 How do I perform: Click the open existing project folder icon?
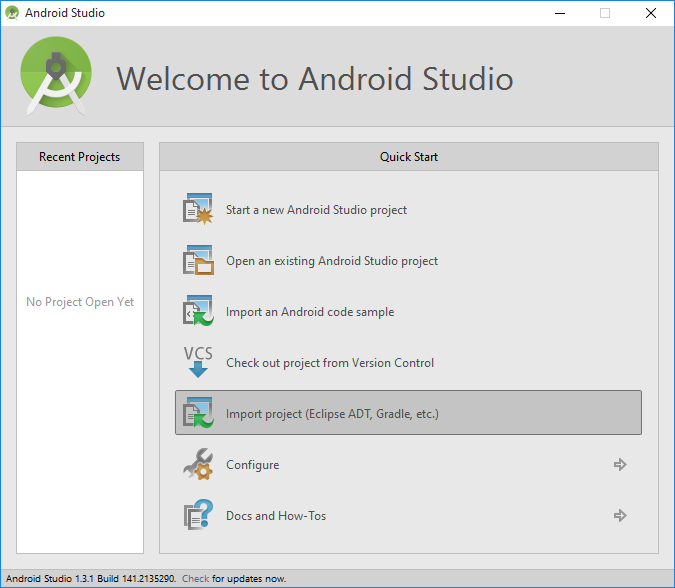[198, 260]
